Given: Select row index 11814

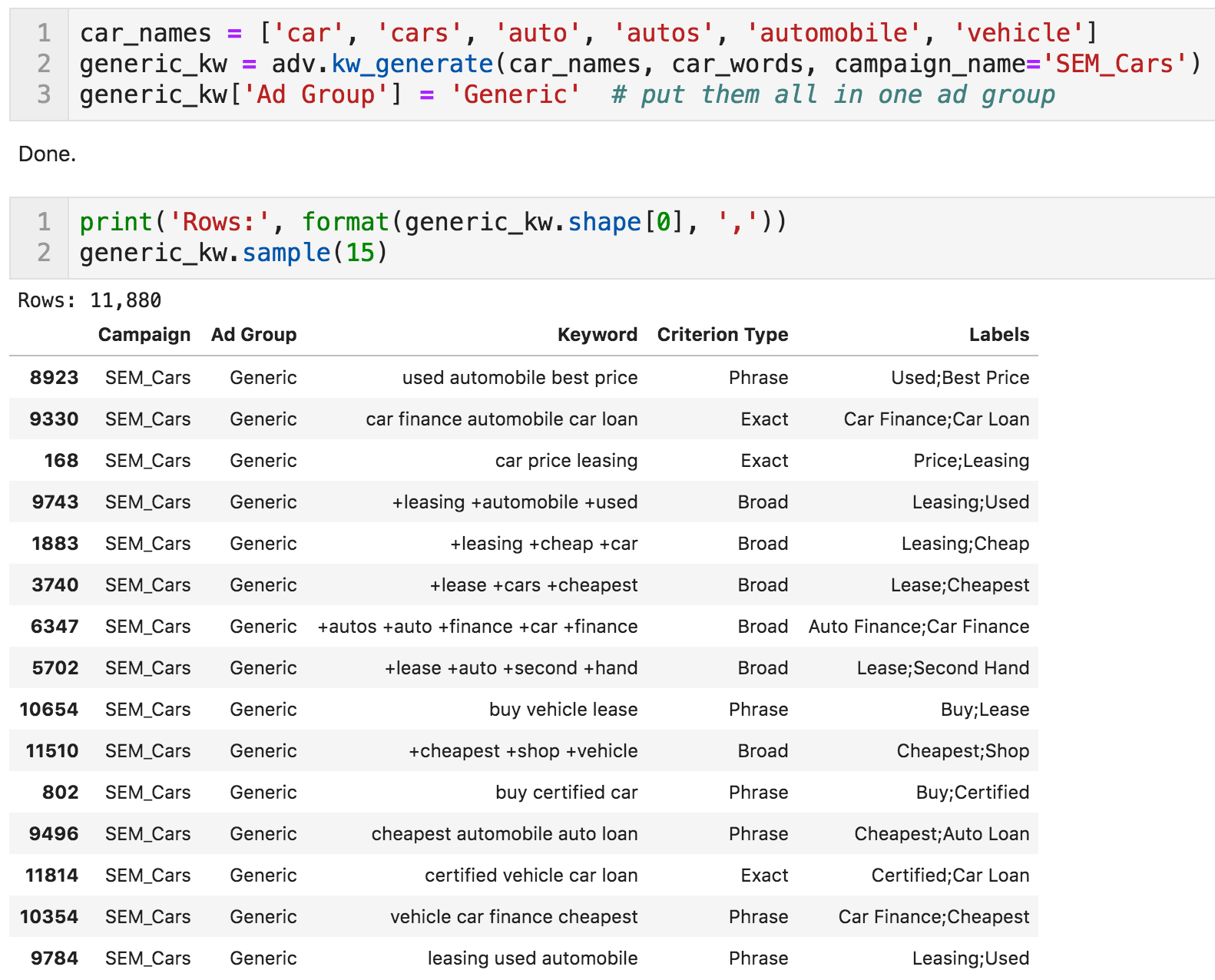Looking at the screenshot, I should [52, 876].
